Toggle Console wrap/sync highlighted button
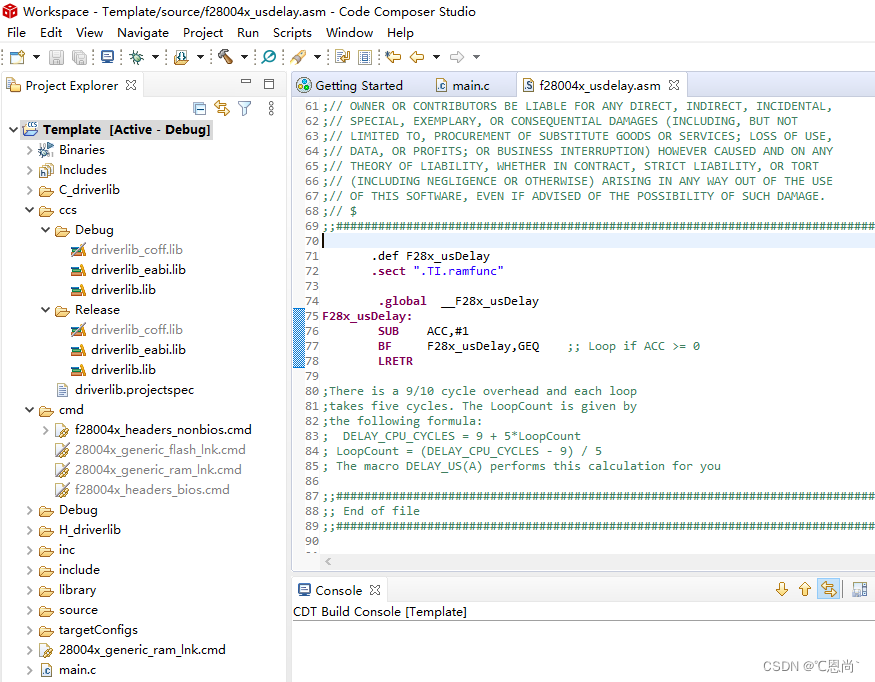 [x=829, y=589]
